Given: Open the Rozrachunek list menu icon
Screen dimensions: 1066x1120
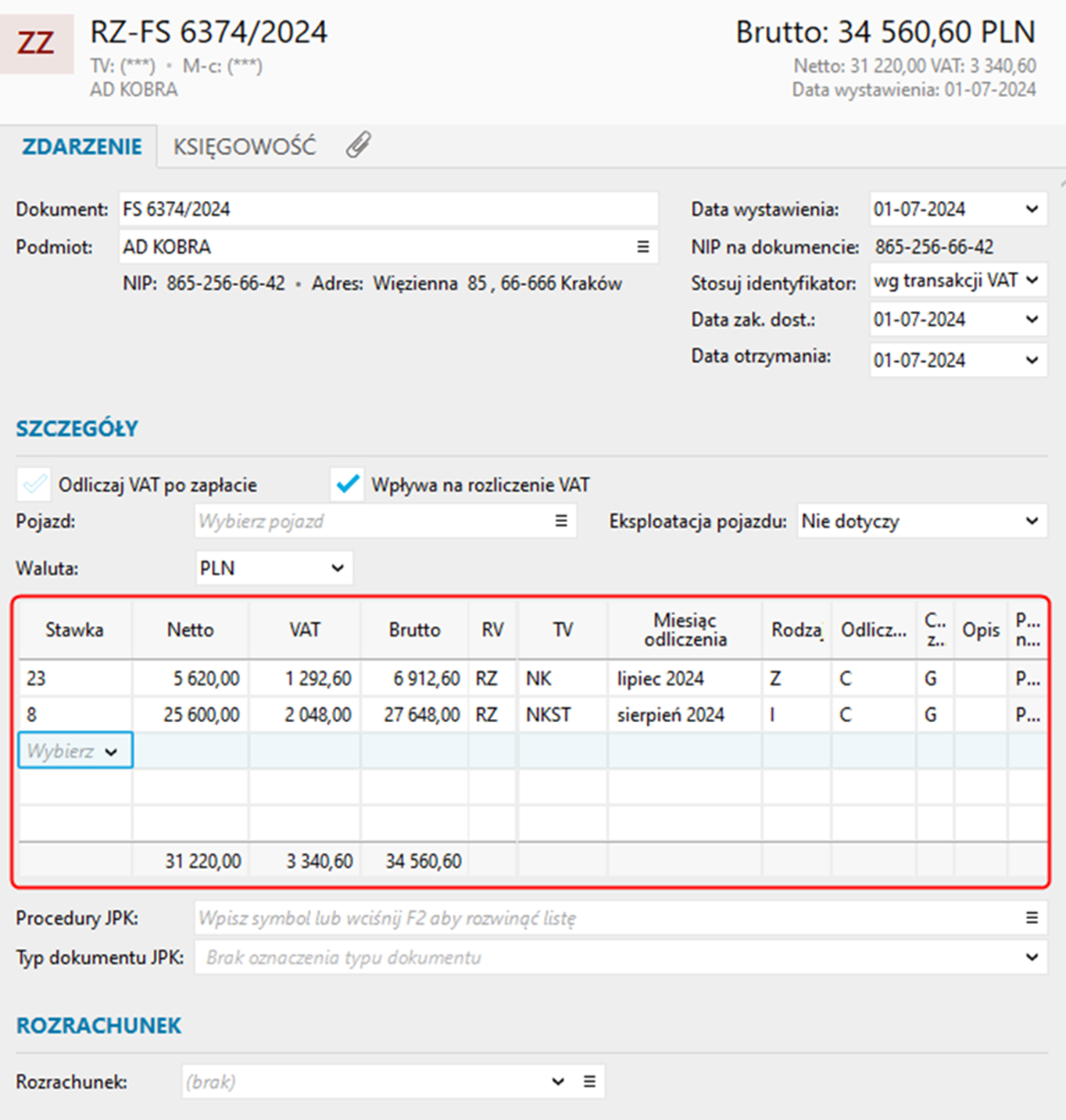Looking at the screenshot, I should pyautogui.click(x=589, y=1082).
